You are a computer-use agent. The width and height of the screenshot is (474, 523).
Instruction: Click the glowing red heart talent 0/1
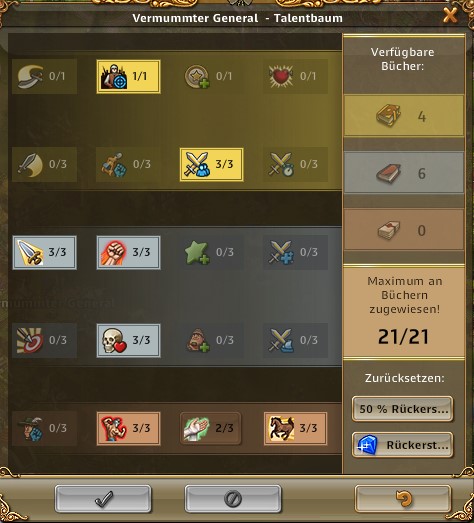295,76
